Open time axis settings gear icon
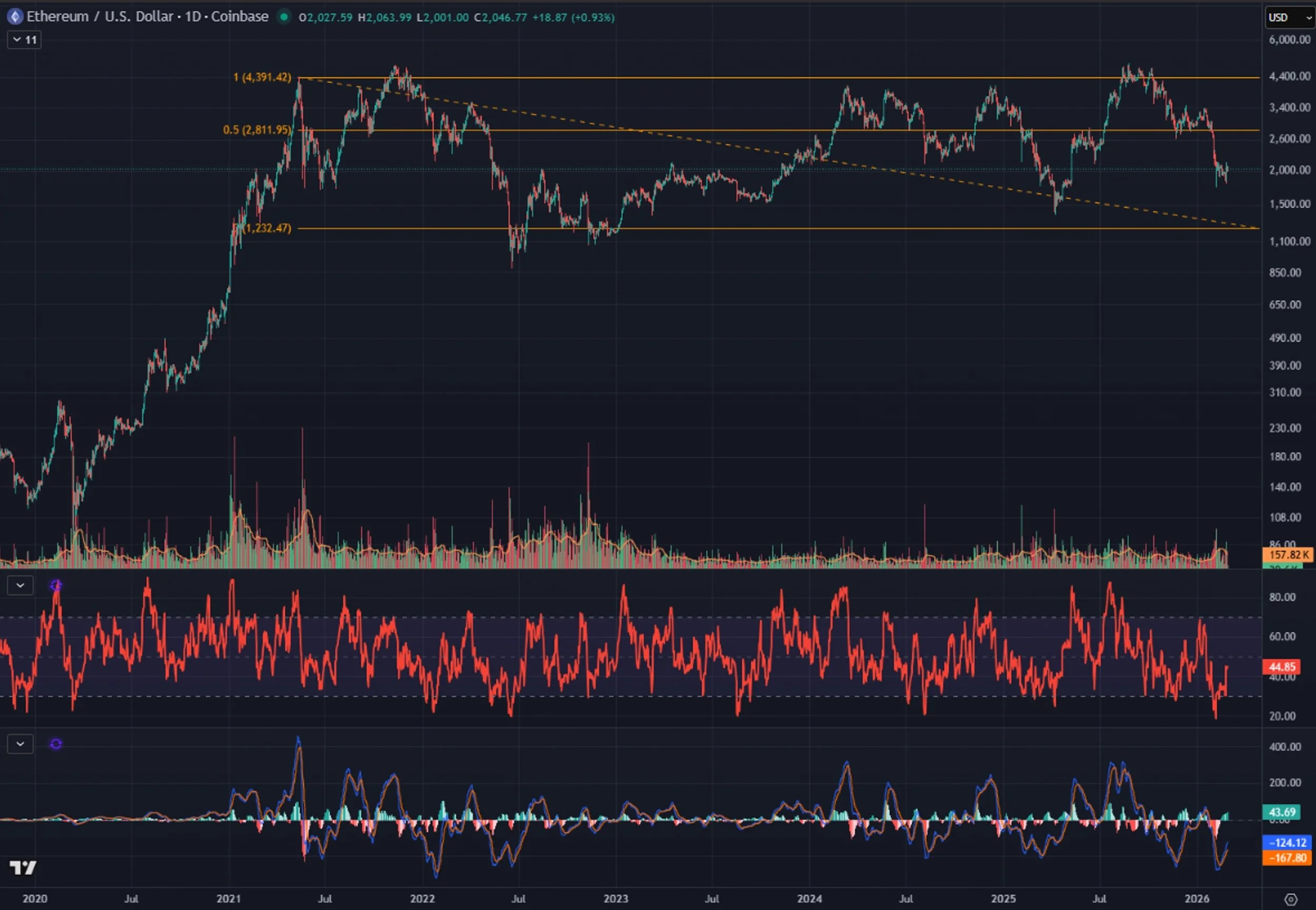Image resolution: width=1316 pixels, height=910 pixels. [x=1290, y=899]
